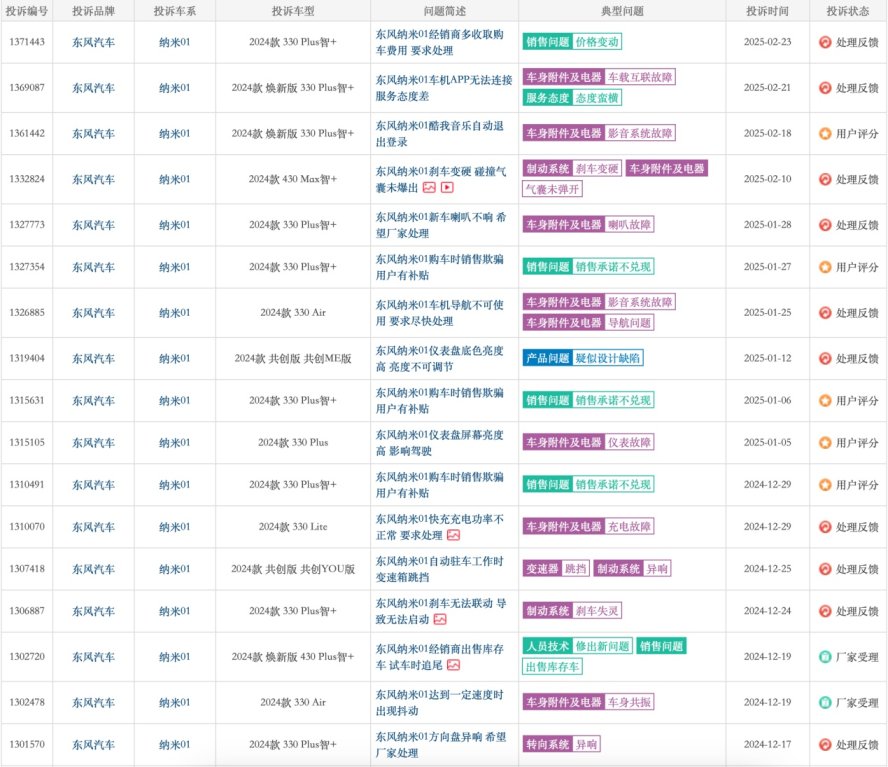Click the 投诉时间 column header
888x767 pixels.
click(x=767, y=11)
